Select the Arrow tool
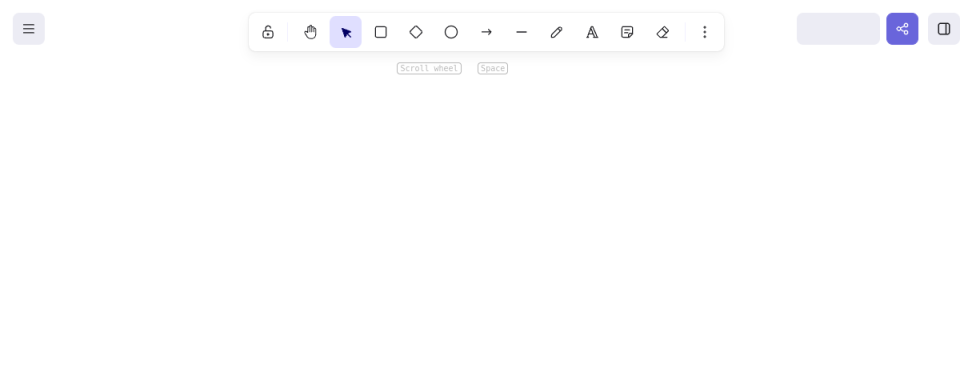The image size is (960, 384). pyautogui.click(x=487, y=32)
